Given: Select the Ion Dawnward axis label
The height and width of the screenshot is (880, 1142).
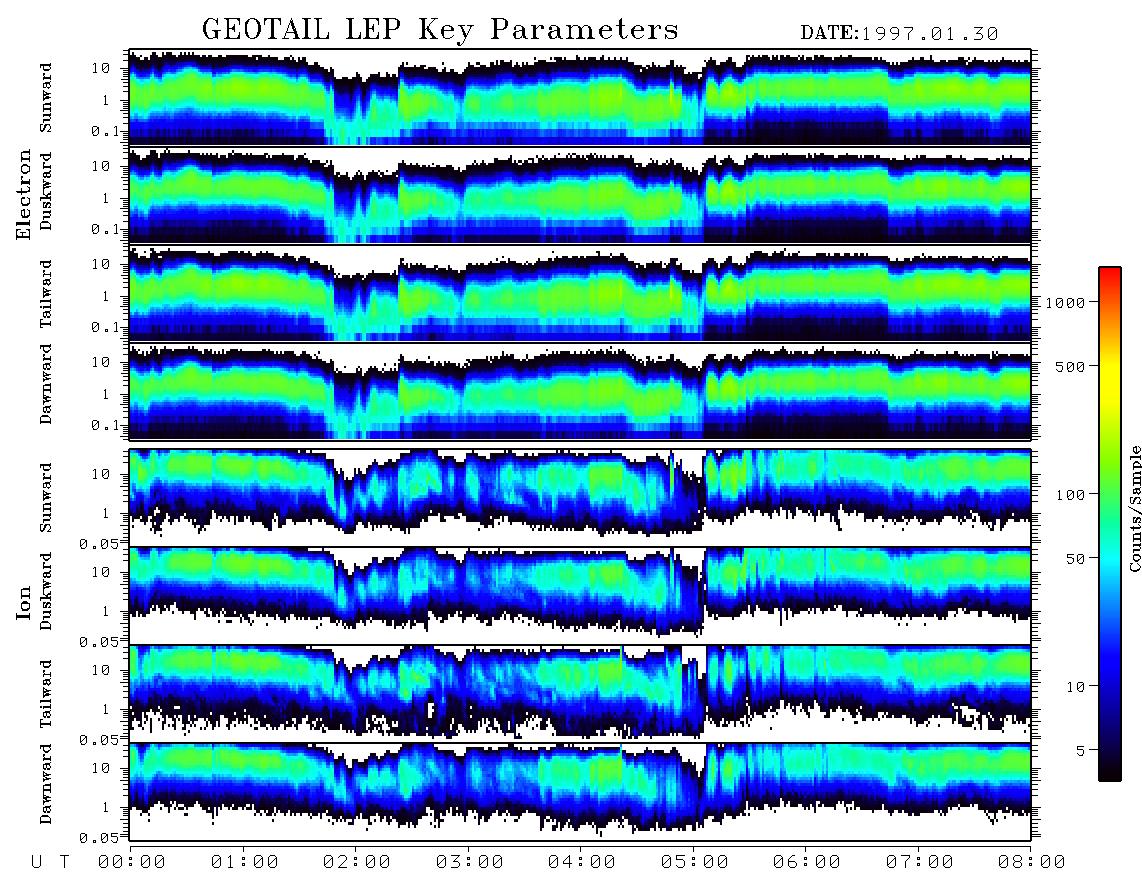Looking at the screenshot, I should pos(46,784).
